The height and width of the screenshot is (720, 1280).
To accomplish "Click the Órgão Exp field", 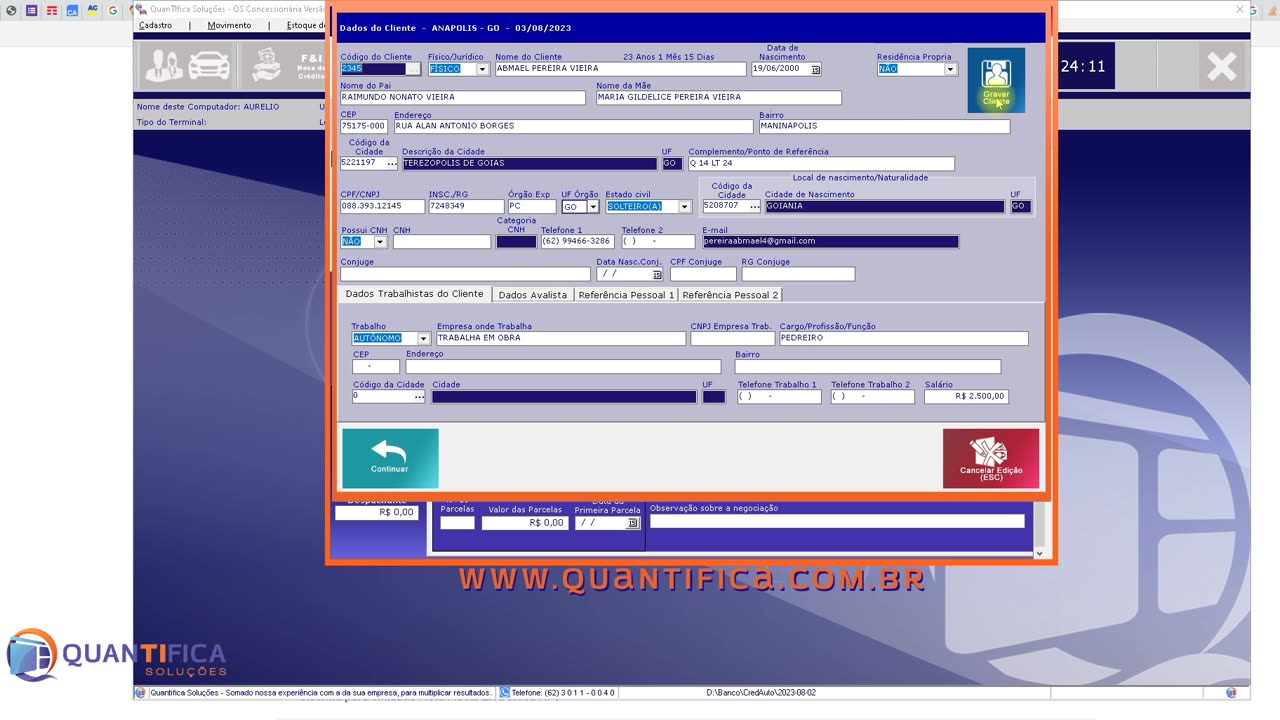I will click(x=531, y=207).
